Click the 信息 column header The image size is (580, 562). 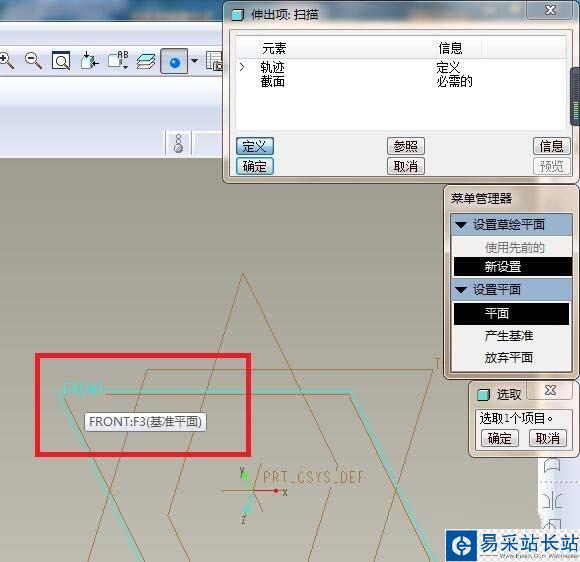450,48
